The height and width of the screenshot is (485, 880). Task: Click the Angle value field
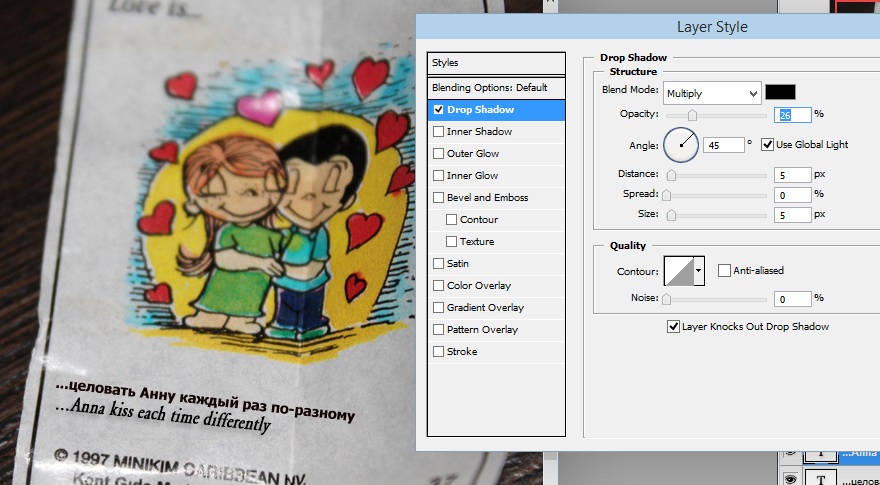pos(723,145)
